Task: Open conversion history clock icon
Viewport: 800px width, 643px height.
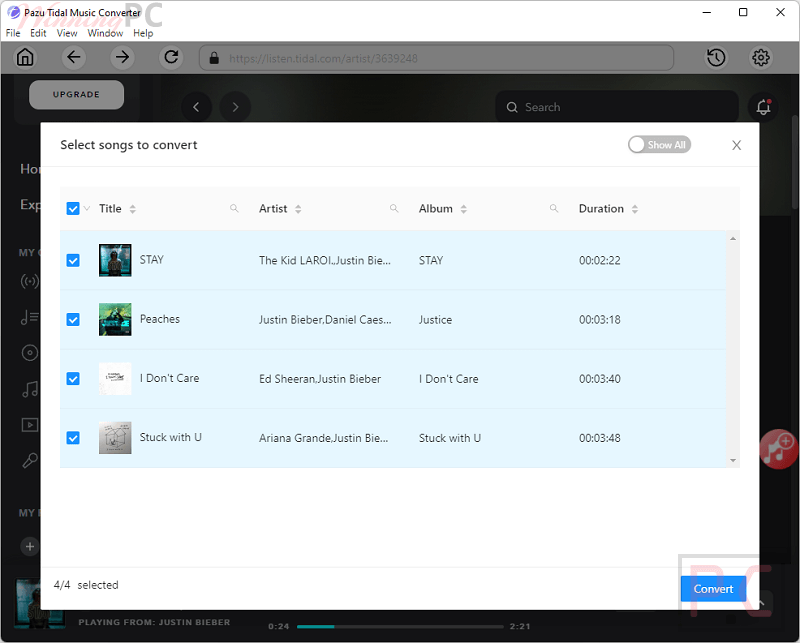Action: click(x=716, y=58)
